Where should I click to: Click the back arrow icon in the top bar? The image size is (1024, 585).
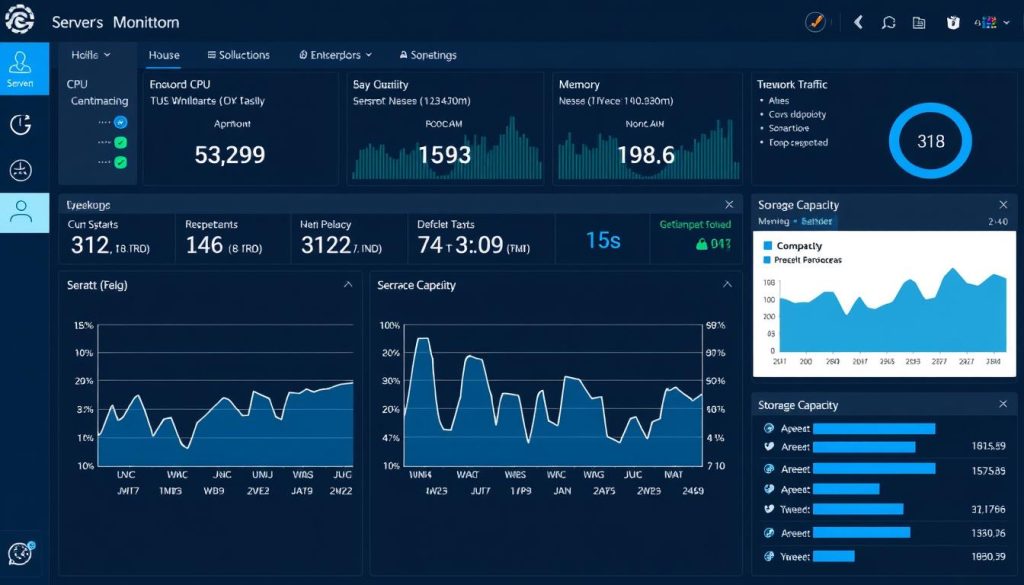(858, 20)
